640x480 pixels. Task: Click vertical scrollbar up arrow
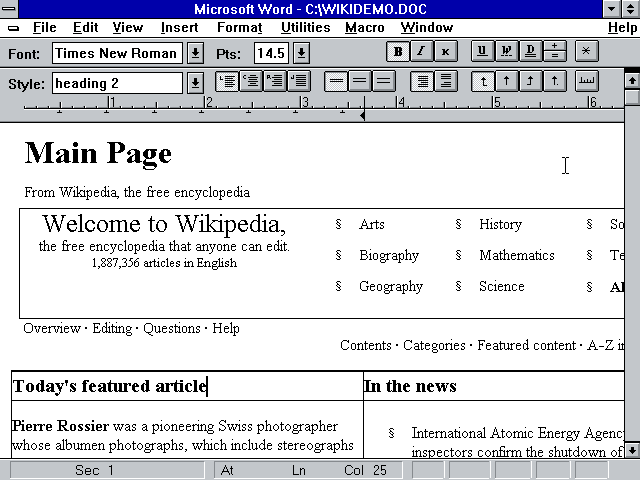[x=632, y=80]
